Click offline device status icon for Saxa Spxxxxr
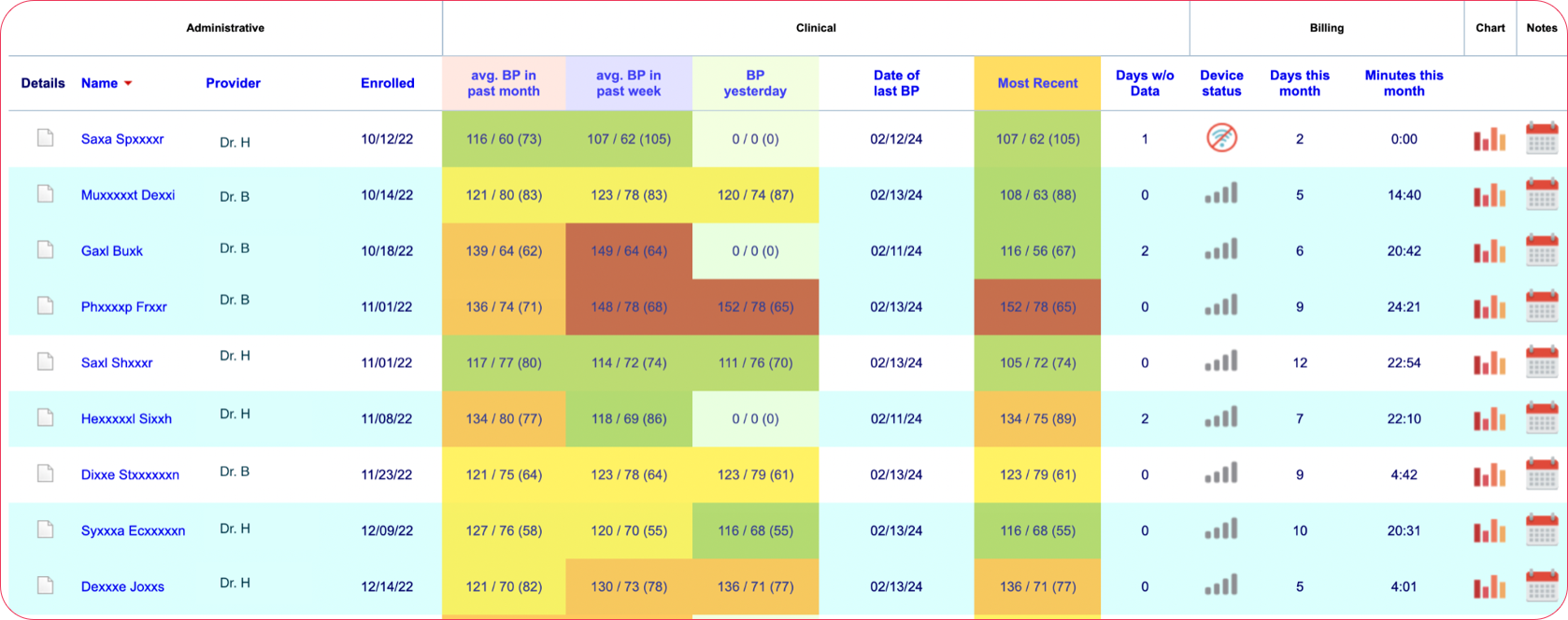 (1221, 138)
